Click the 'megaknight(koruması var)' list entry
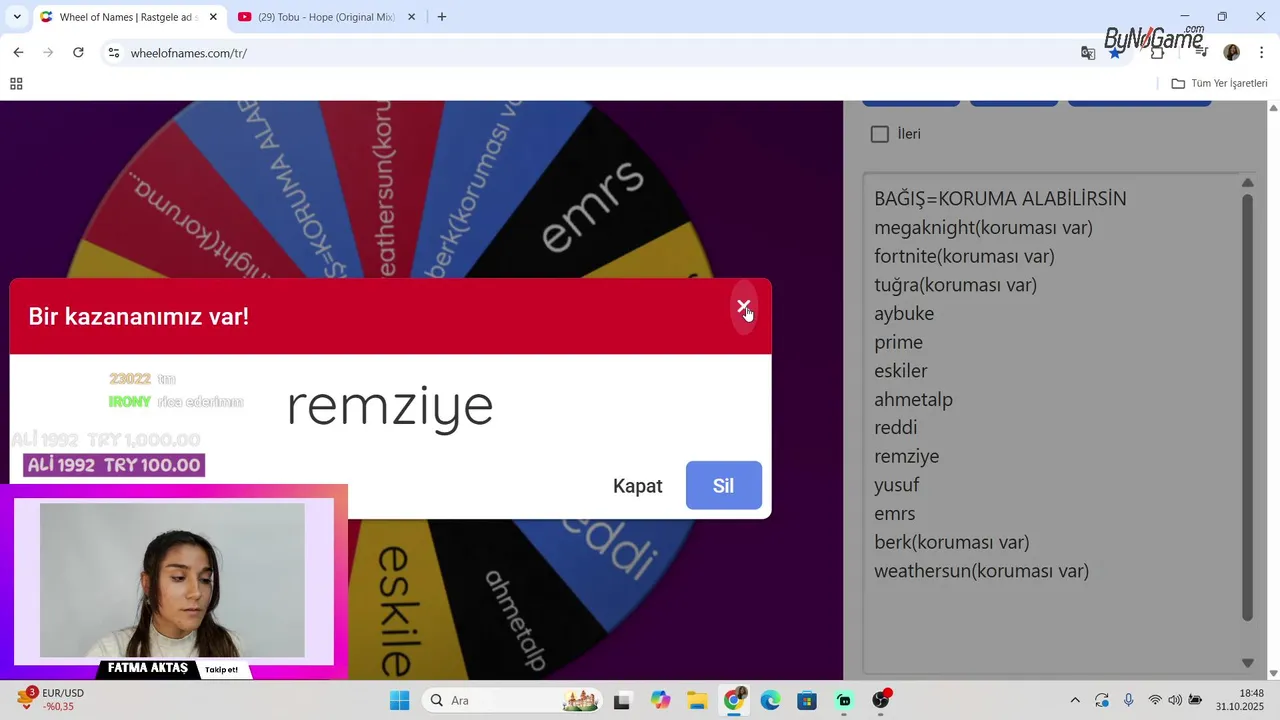Viewport: 1280px width, 720px height. 983,228
